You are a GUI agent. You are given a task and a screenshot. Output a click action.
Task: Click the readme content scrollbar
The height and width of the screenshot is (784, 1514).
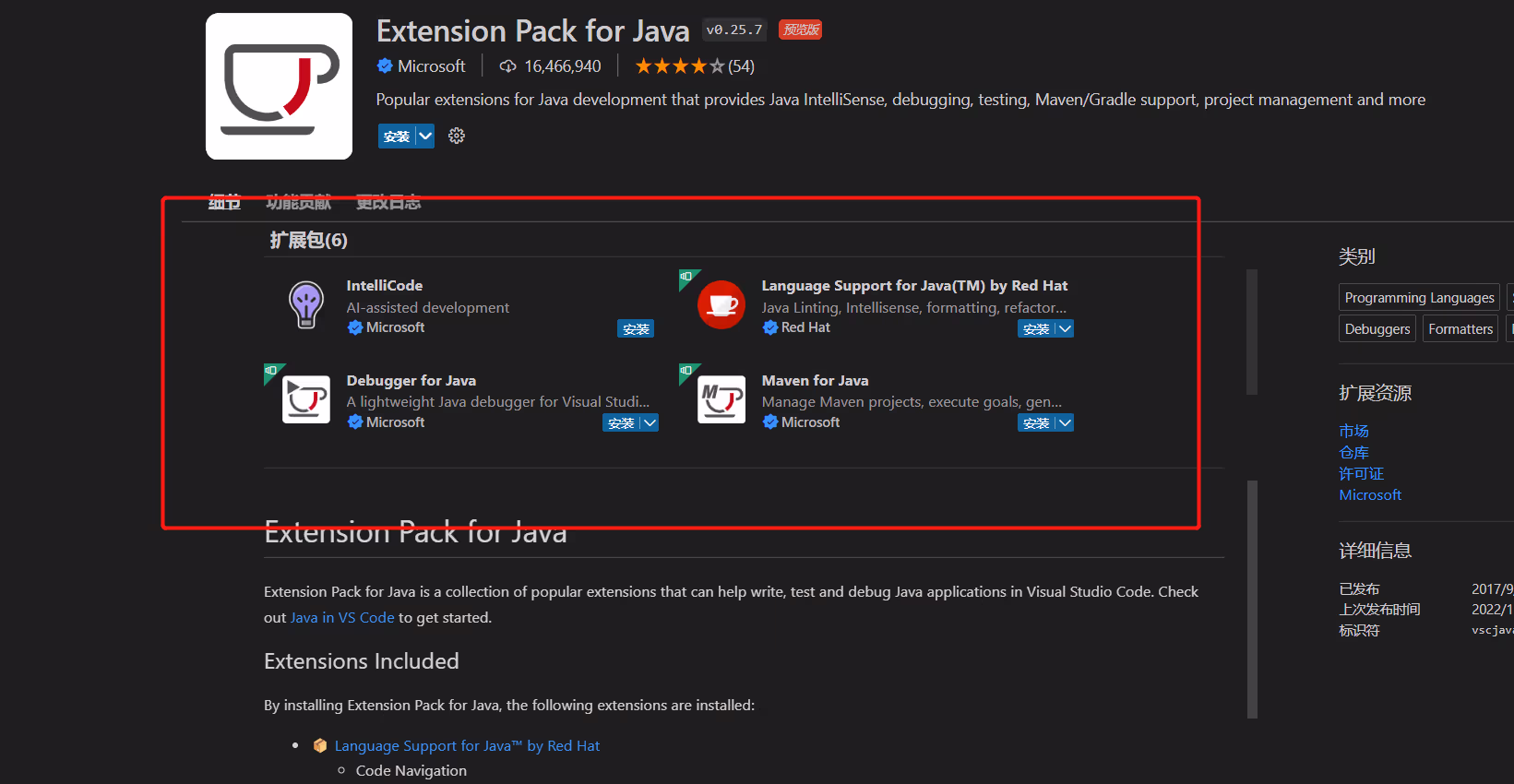1252,600
